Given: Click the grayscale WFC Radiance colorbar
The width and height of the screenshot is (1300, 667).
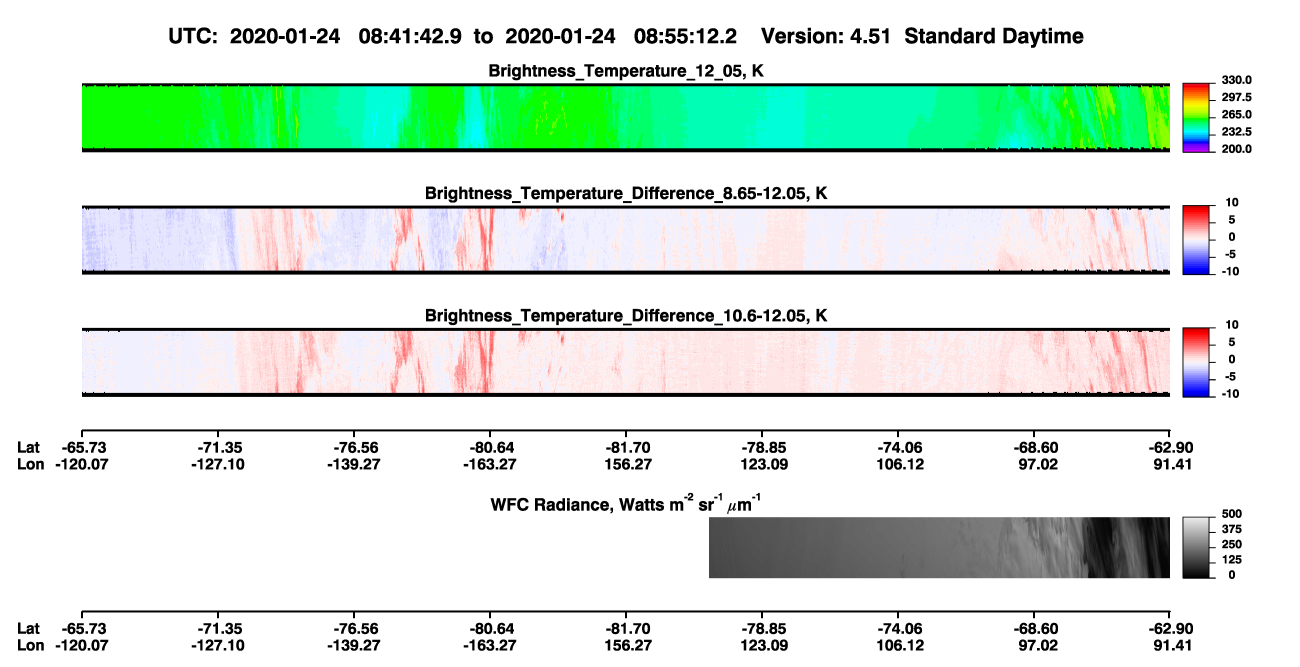Looking at the screenshot, I should pos(1196,547).
